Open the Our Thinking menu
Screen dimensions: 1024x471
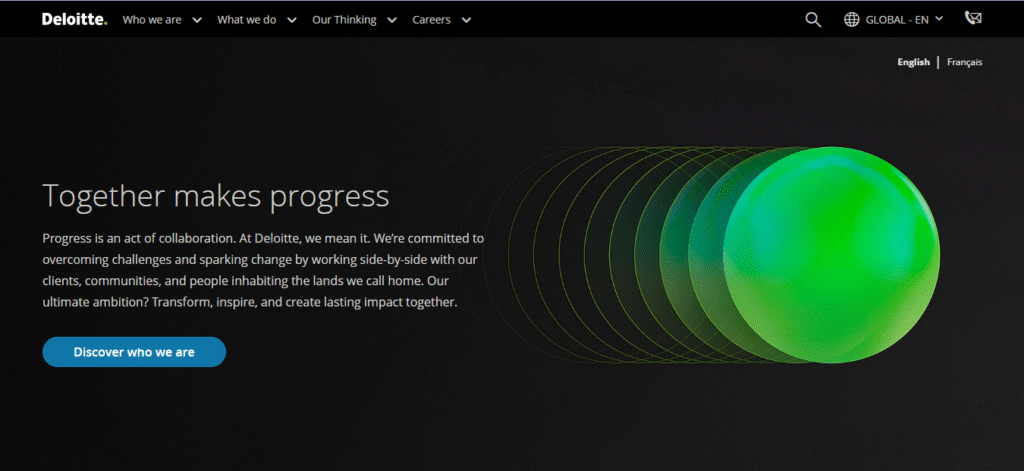(344, 20)
